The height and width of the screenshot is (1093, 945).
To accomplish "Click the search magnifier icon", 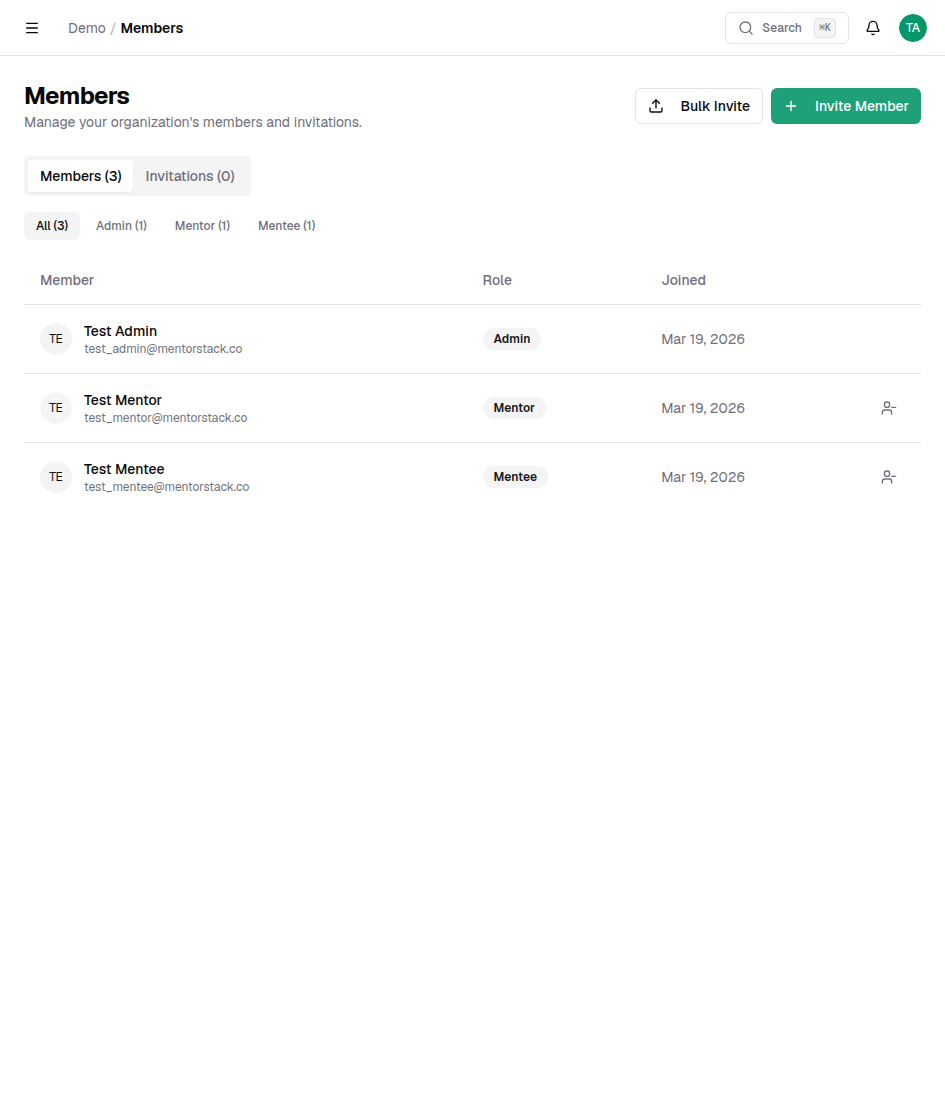I will pyautogui.click(x=747, y=28).
